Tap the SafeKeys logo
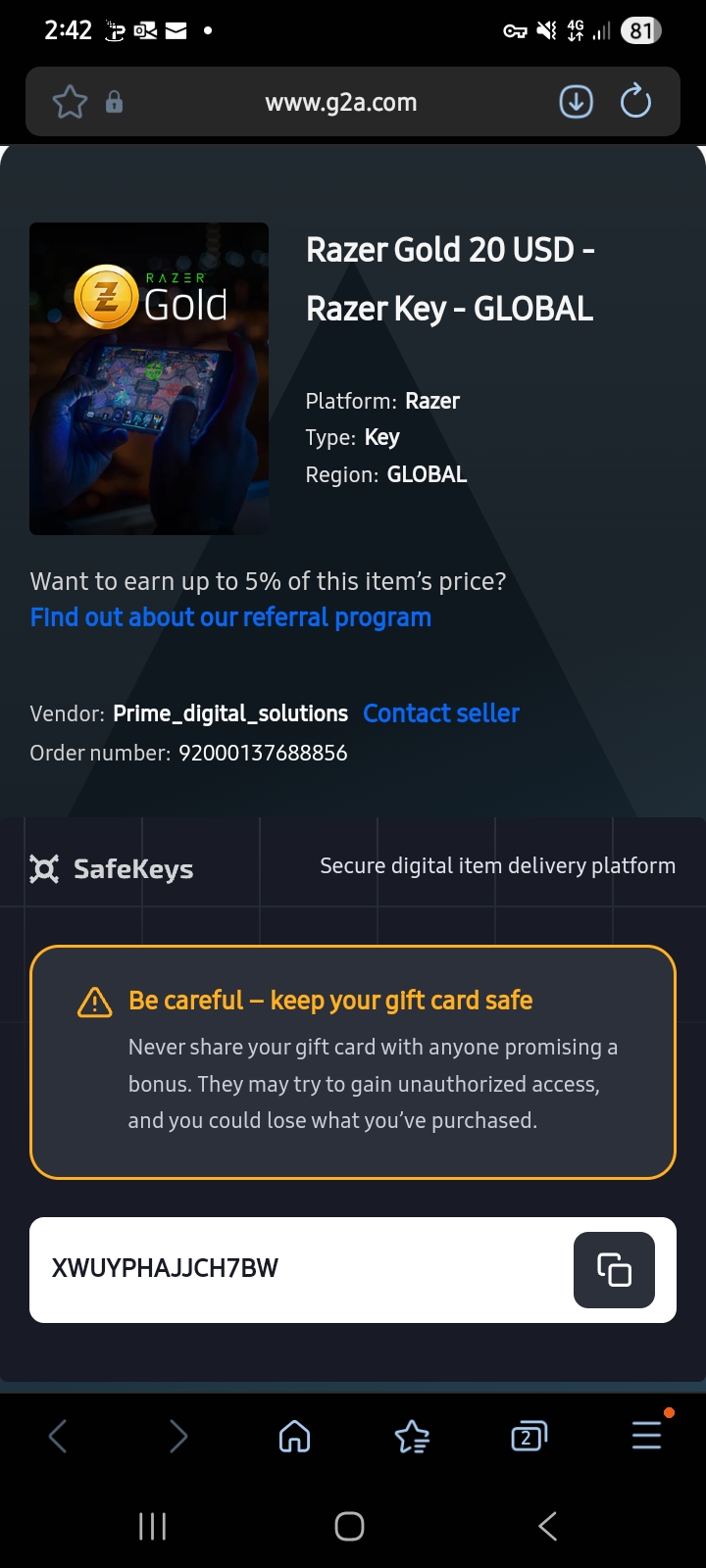 click(x=111, y=868)
